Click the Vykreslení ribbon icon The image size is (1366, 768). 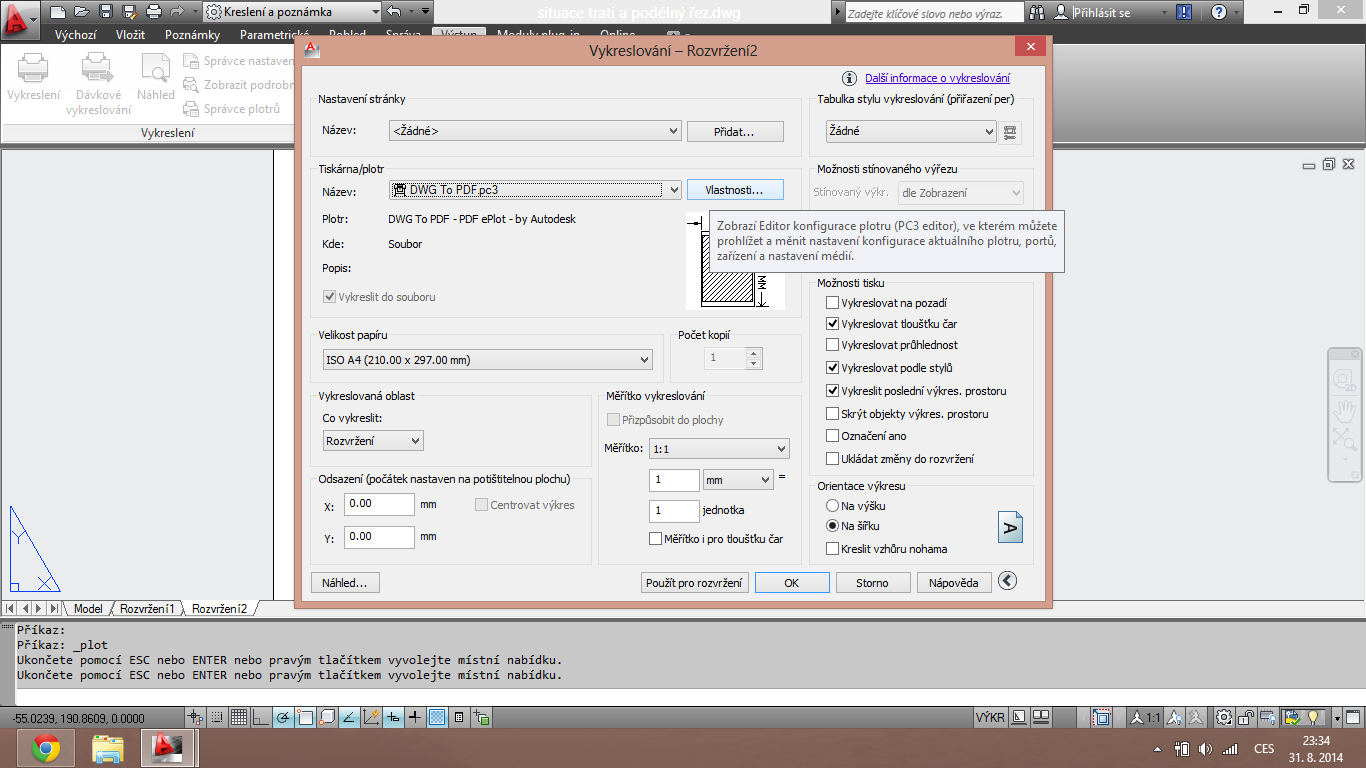pyautogui.click(x=34, y=68)
